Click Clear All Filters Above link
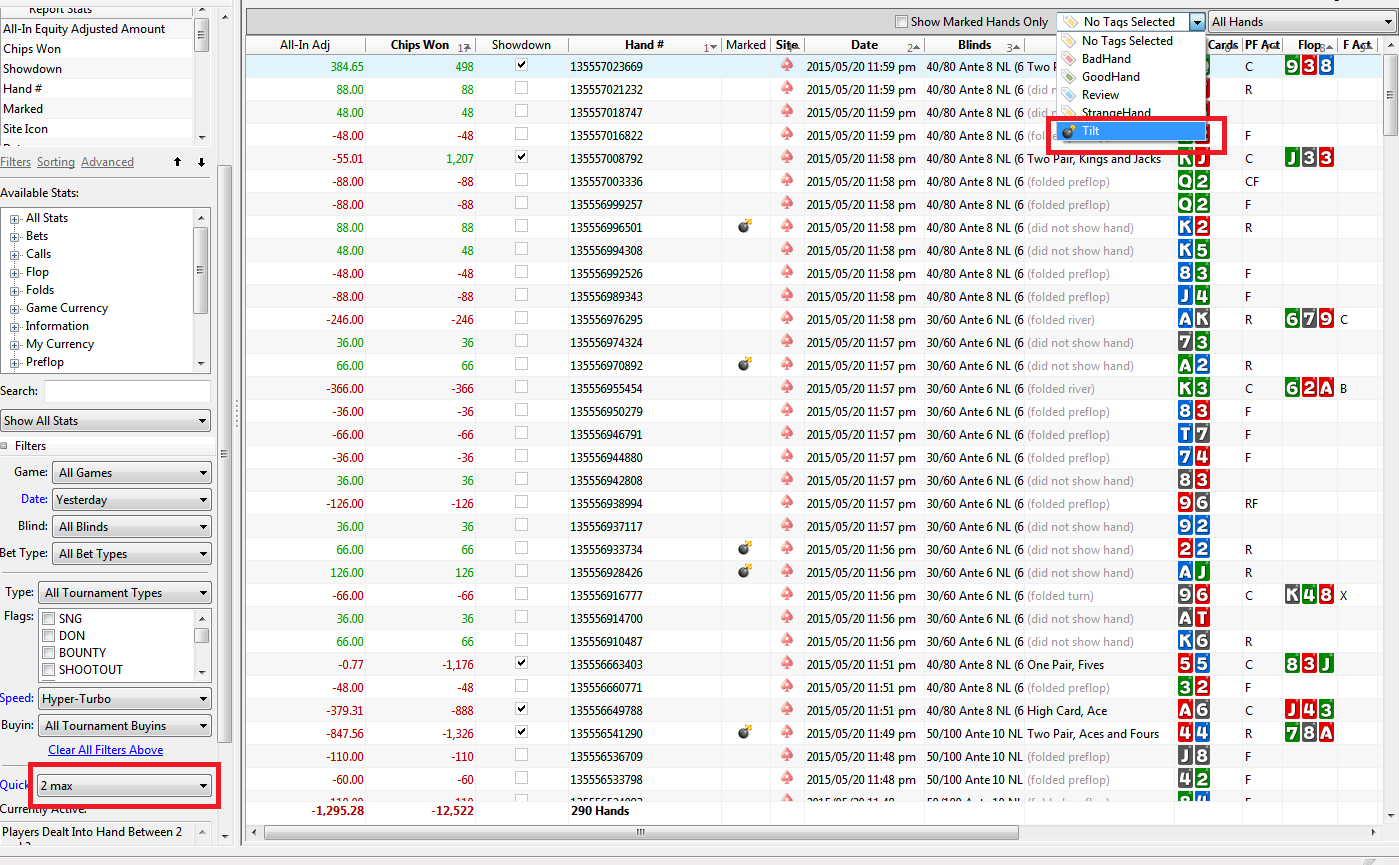Viewport: 1399px width, 865px height. click(x=105, y=750)
